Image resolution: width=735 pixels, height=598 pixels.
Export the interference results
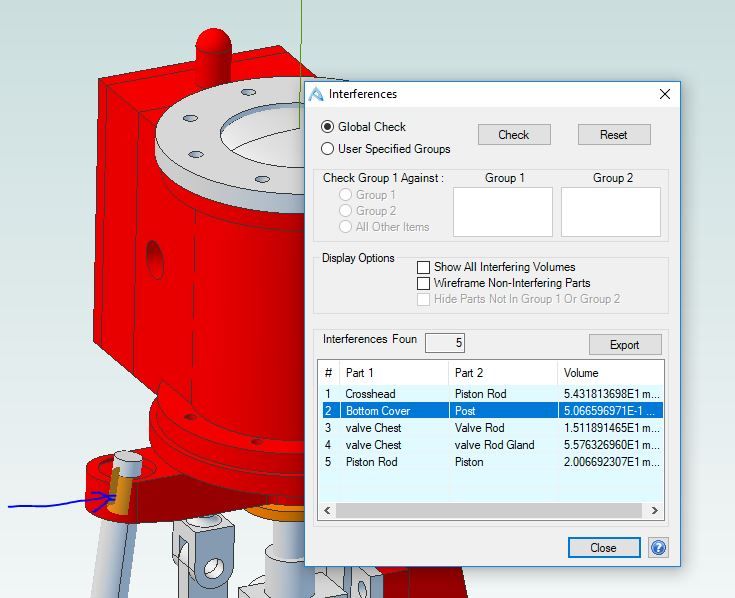coord(625,344)
